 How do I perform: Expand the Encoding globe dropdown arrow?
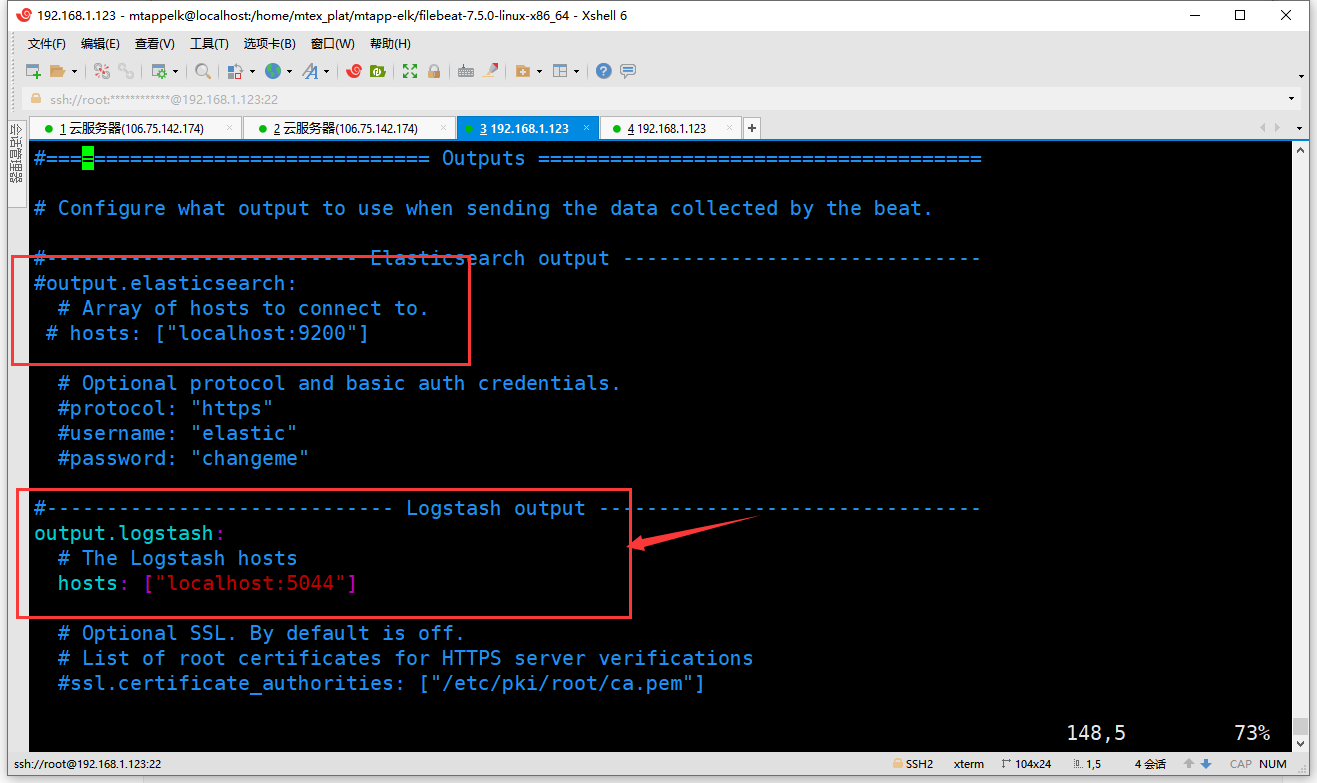point(289,71)
